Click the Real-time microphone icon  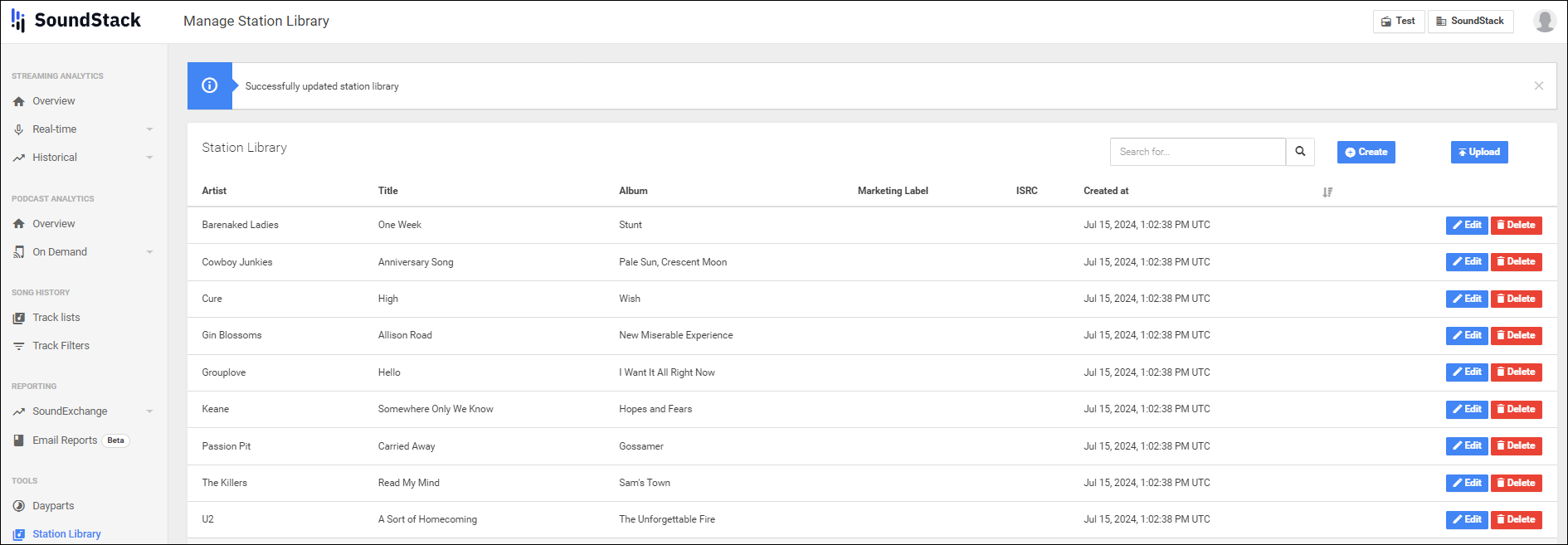tap(18, 129)
